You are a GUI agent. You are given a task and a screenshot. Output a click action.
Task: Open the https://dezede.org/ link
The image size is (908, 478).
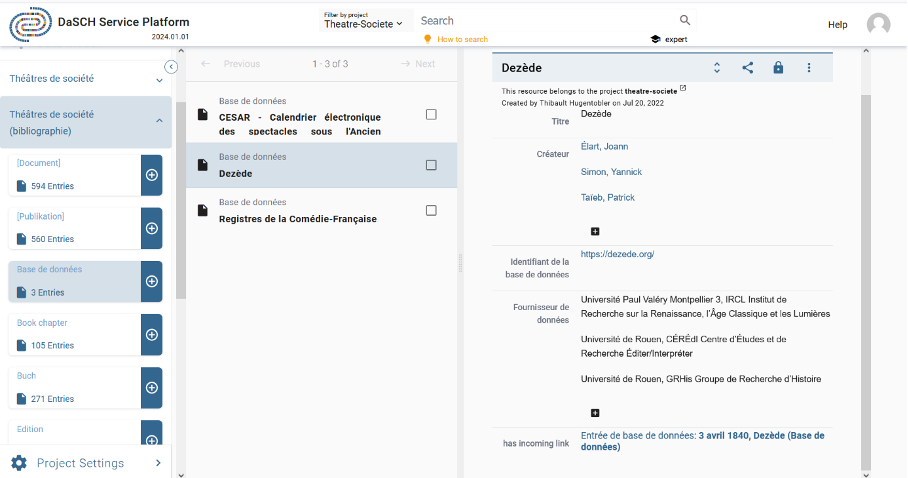[x=617, y=254]
